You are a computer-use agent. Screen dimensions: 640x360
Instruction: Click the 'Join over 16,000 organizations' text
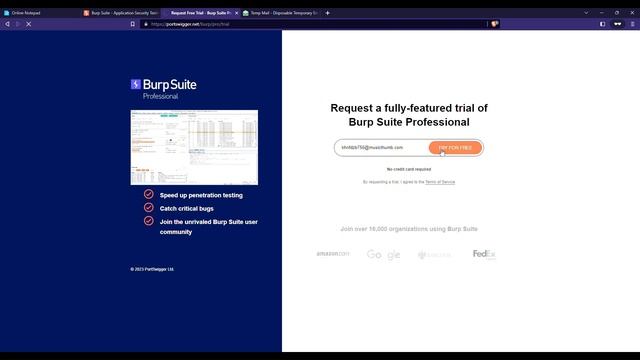tap(409, 229)
